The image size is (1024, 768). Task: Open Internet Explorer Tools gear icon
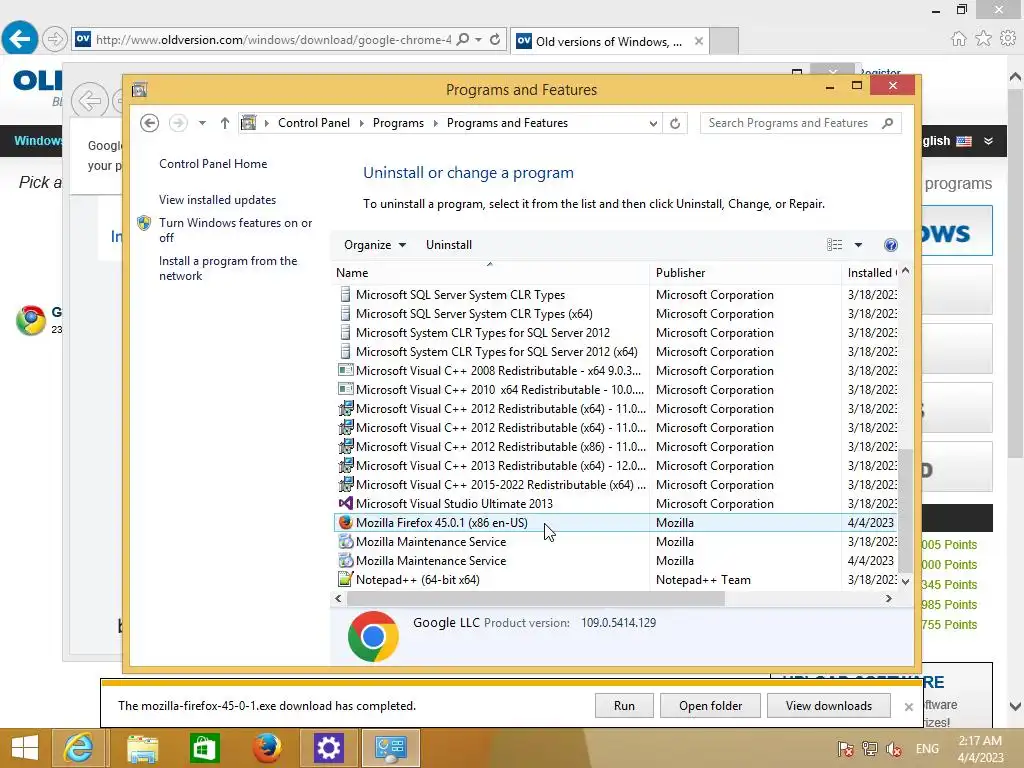1008,39
